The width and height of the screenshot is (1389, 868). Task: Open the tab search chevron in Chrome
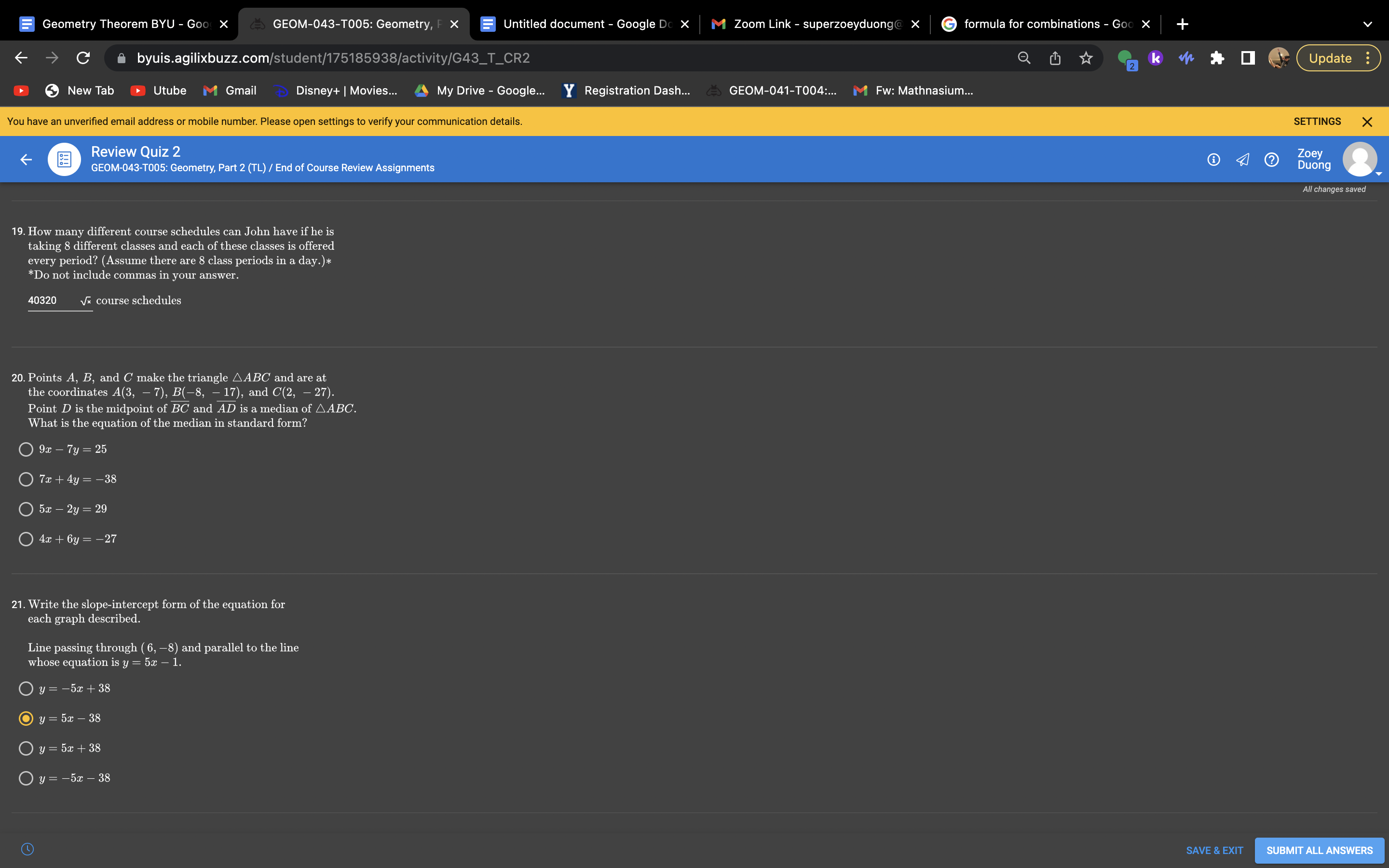[x=1367, y=24]
